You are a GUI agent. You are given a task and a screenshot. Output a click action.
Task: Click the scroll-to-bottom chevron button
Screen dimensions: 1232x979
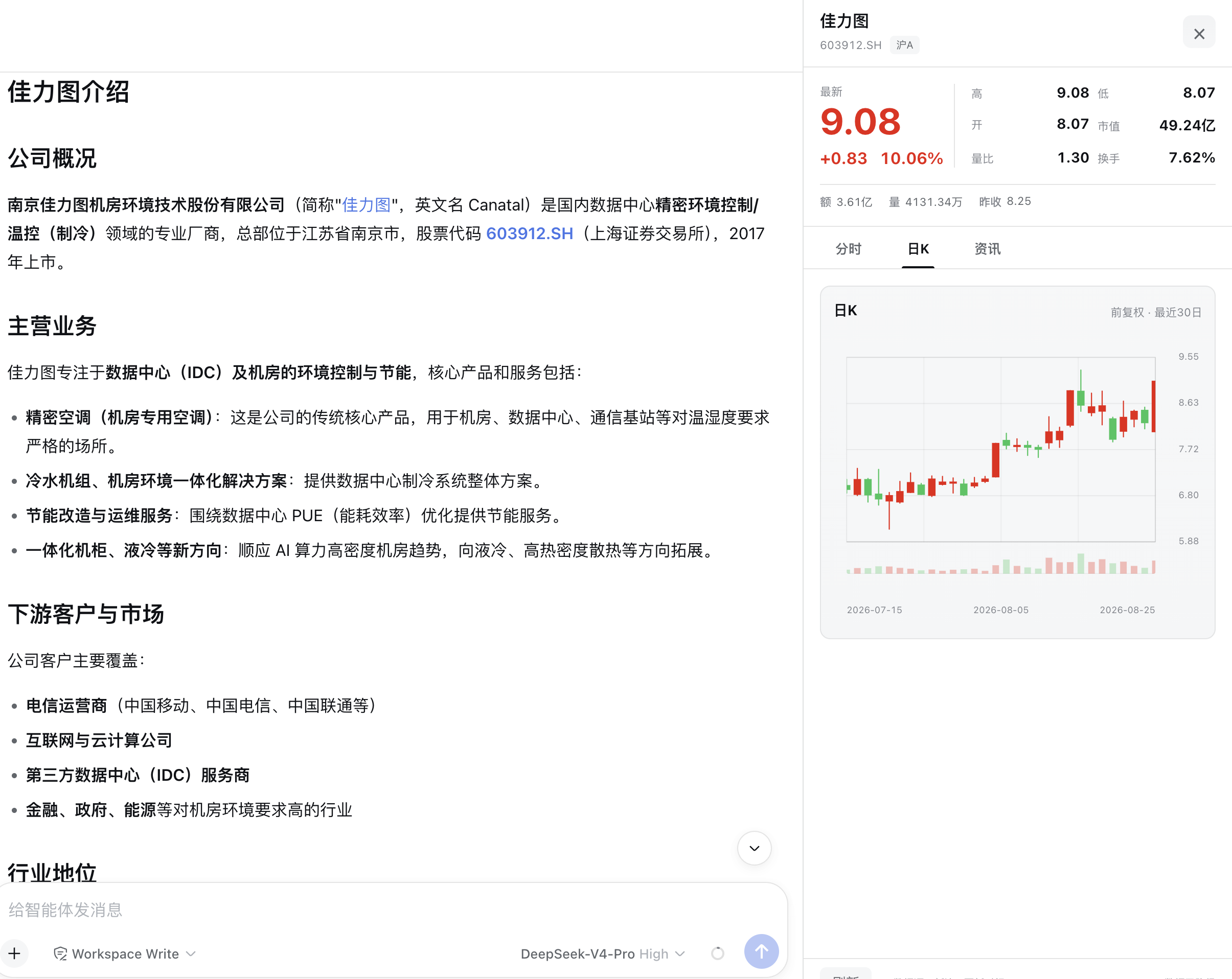[755, 848]
